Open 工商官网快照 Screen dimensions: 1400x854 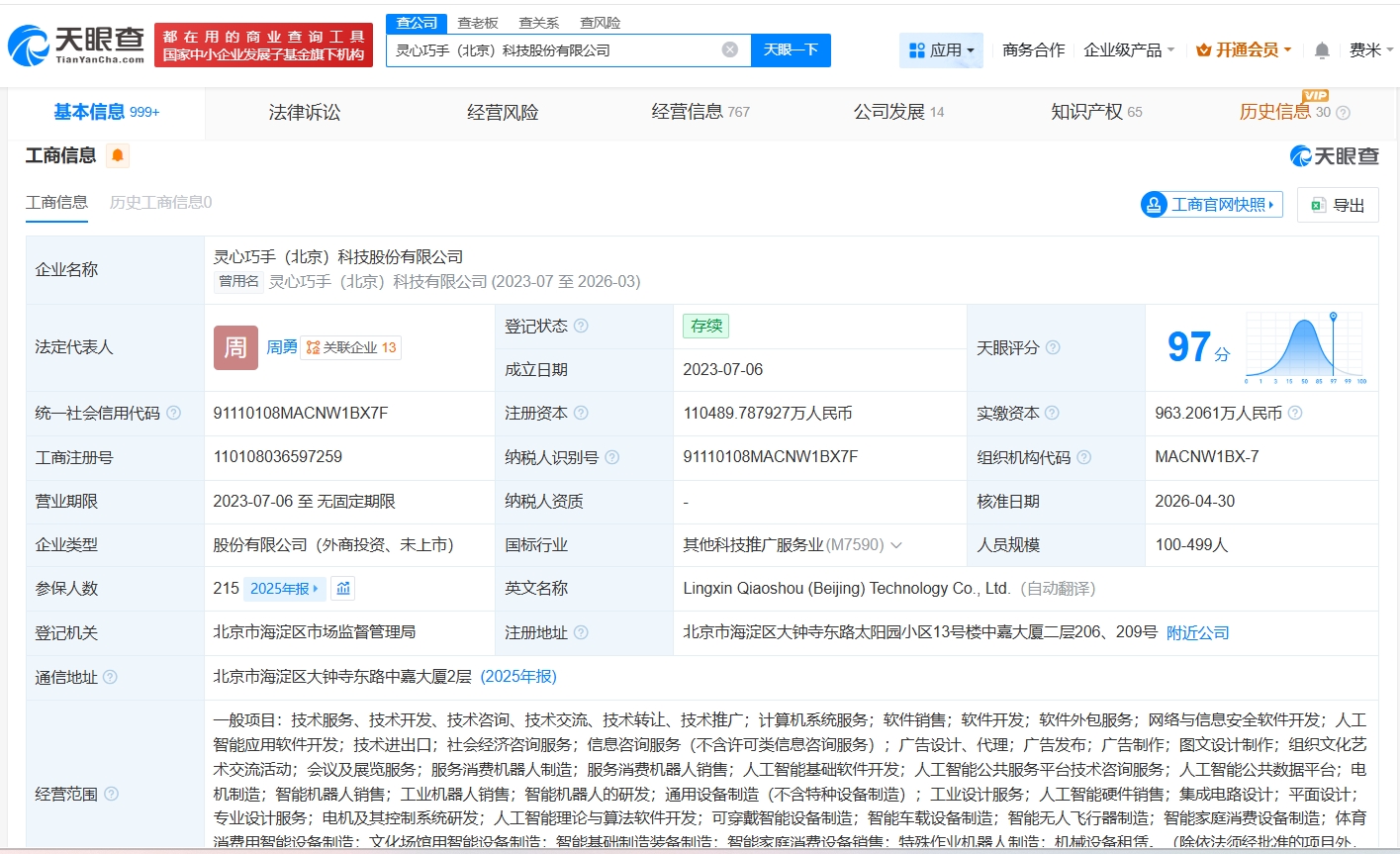click(1212, 205)
